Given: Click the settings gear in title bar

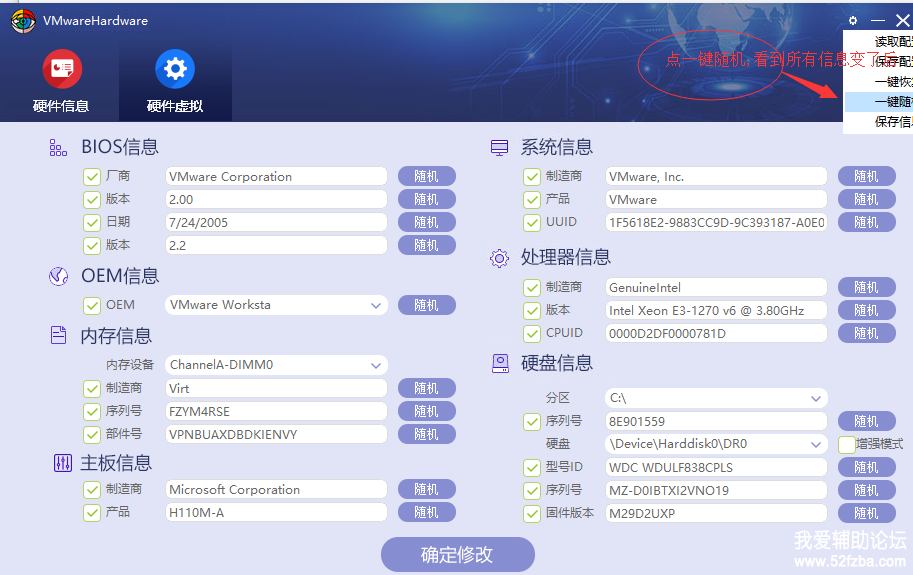Looking at the screenshot, I should coord(852,20).
